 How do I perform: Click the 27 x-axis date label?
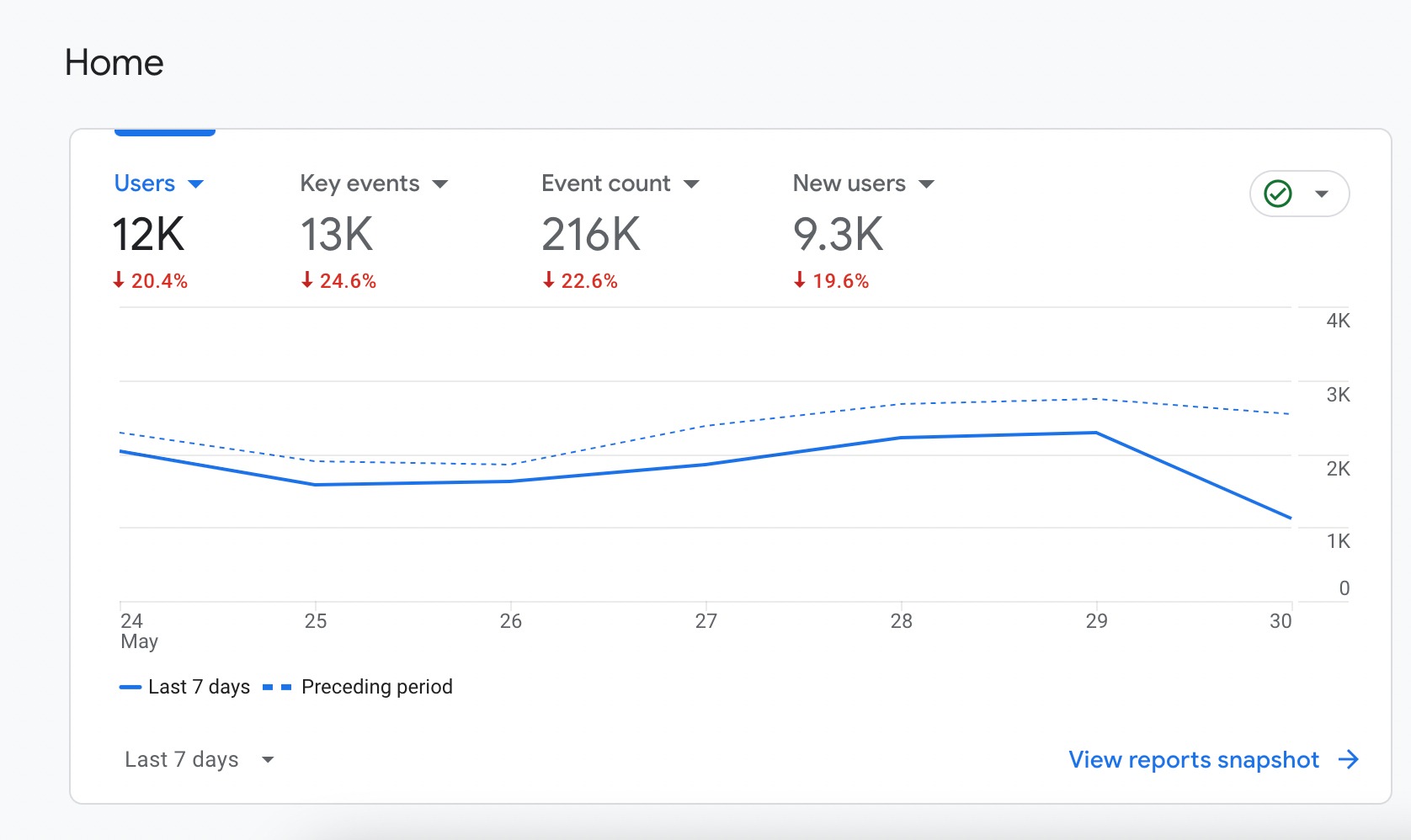[x=706, y=621]
